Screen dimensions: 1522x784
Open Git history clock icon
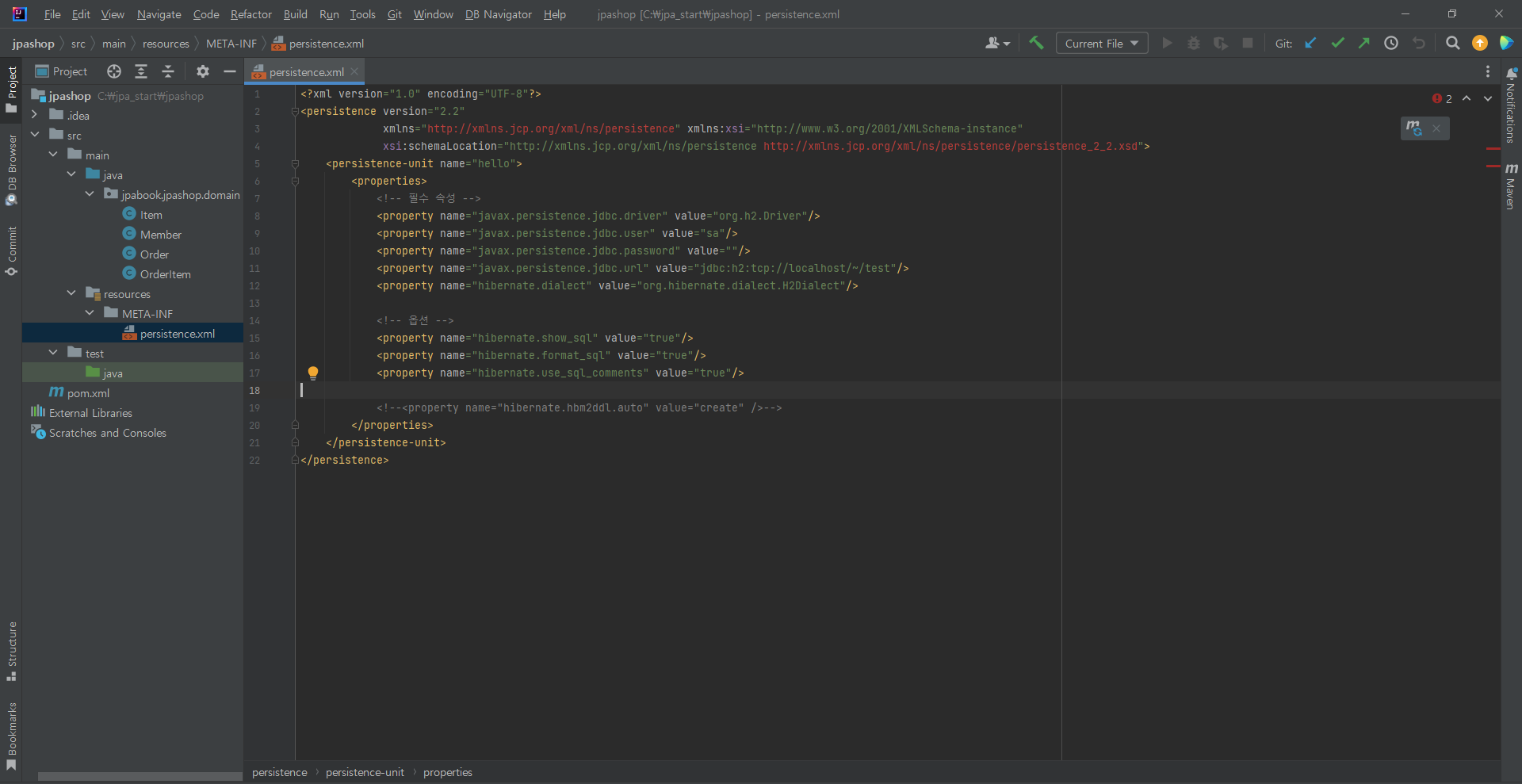point(1391,43)
